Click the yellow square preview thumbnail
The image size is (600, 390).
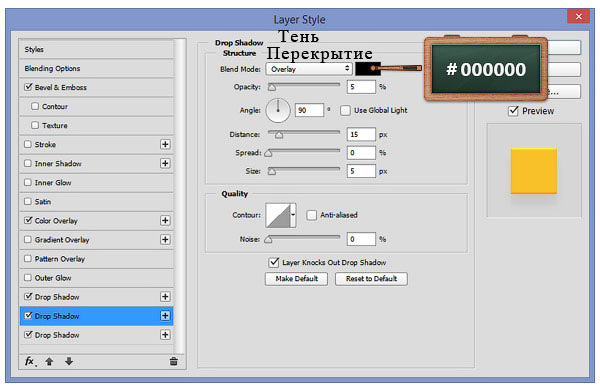point(533,171)
